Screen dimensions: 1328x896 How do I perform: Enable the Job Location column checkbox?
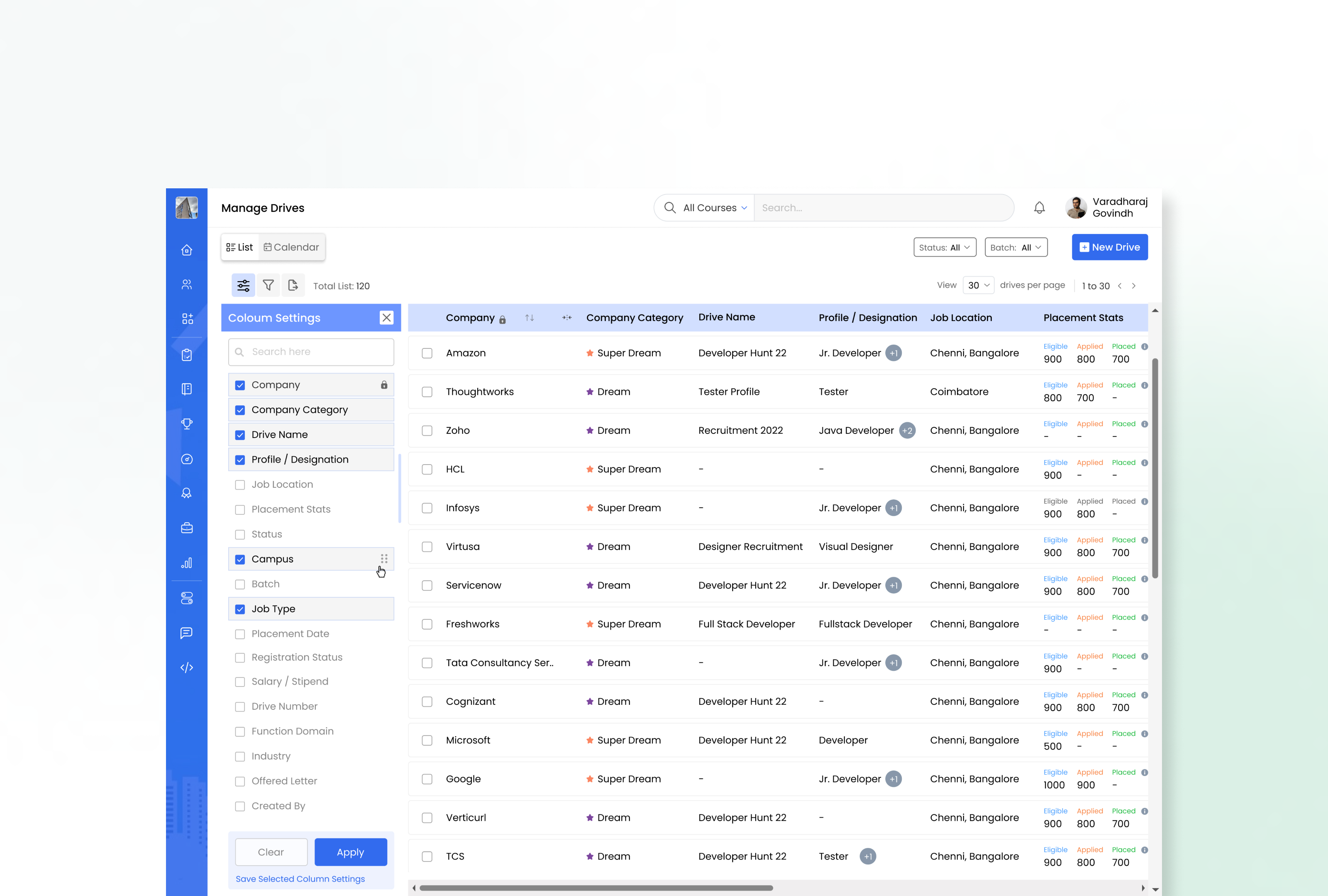pyautogui.click(x=241, y=484)
